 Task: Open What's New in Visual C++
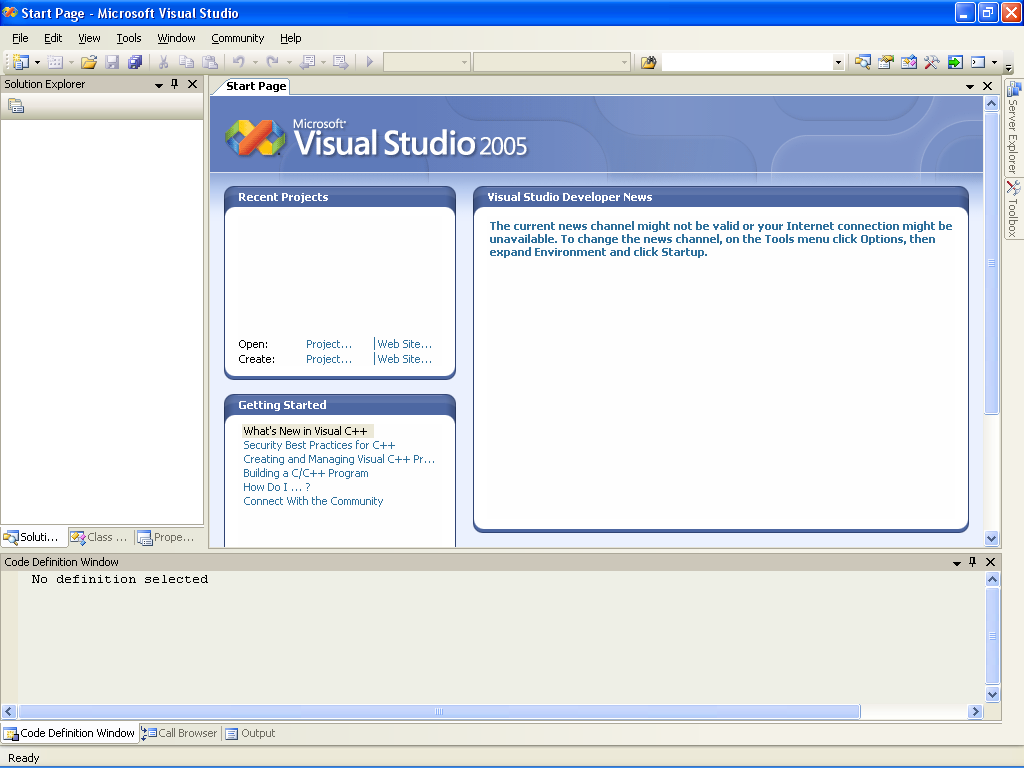[305, 431]
